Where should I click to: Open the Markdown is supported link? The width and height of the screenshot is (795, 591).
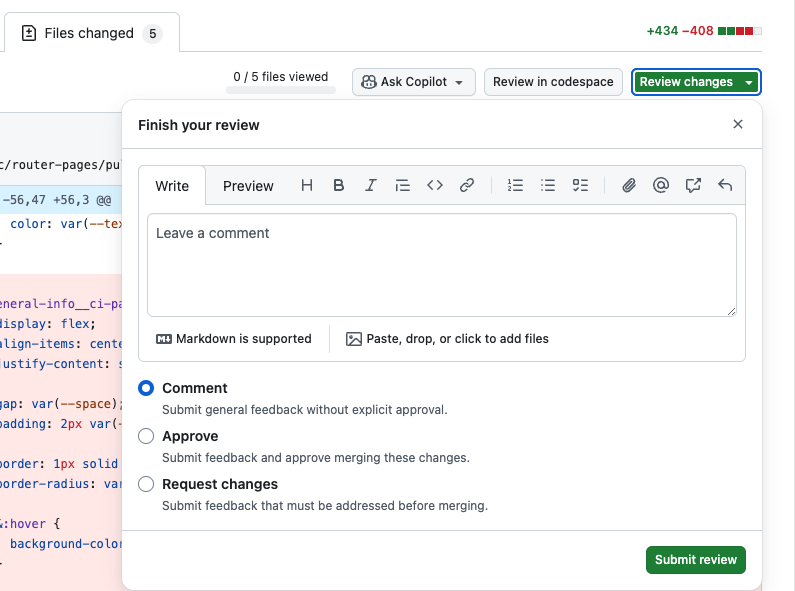click(234, 339)
